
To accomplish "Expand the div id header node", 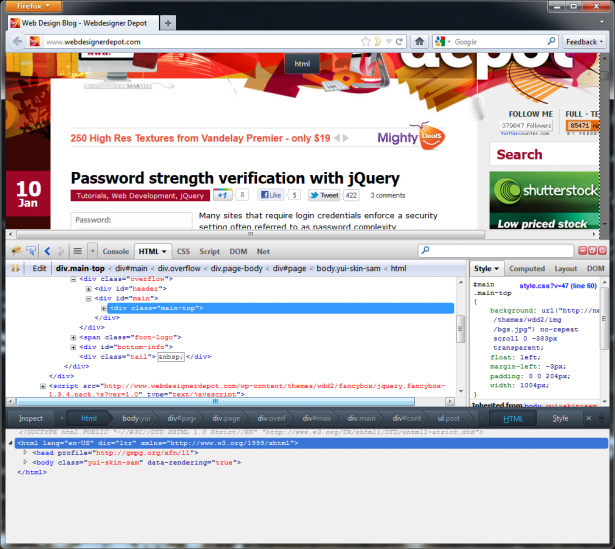I will coord(89,289).
